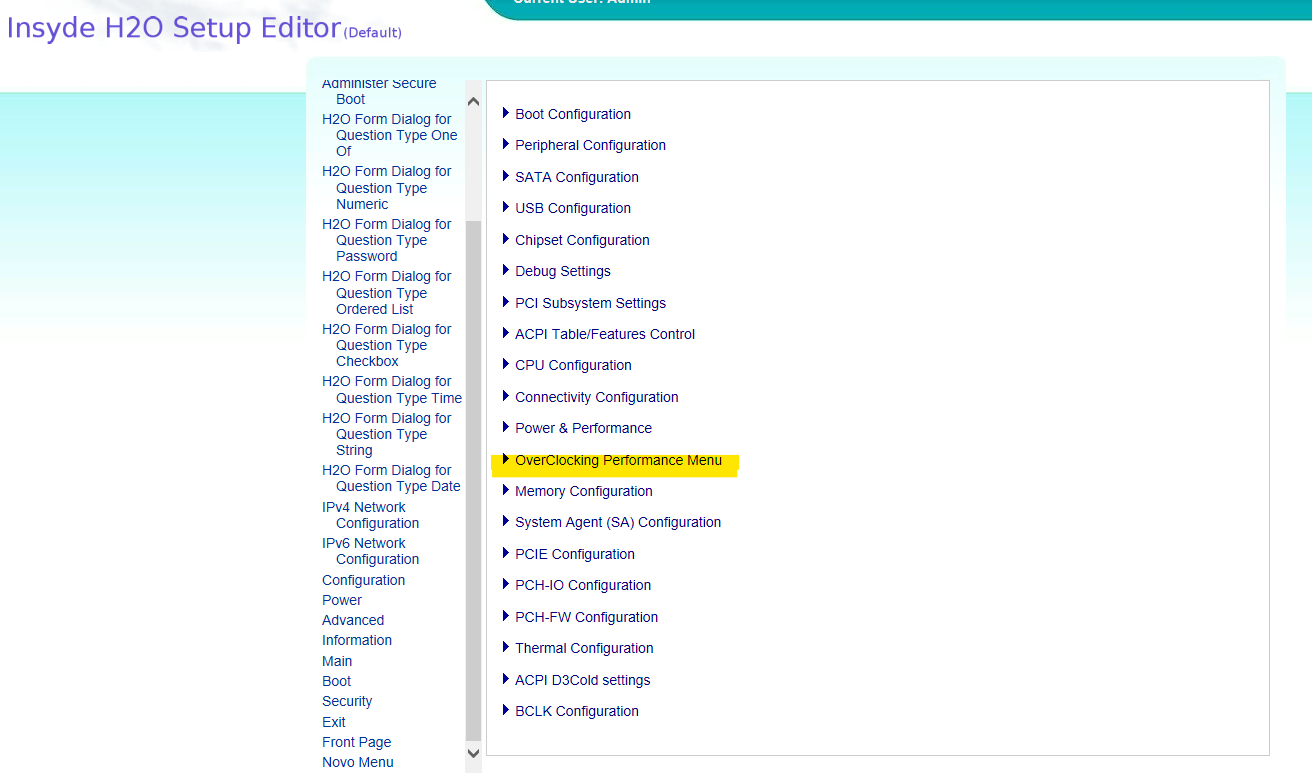The image size is (1312, 773).
Task: Open IPv6 Network Configuration
Action: 370,551
